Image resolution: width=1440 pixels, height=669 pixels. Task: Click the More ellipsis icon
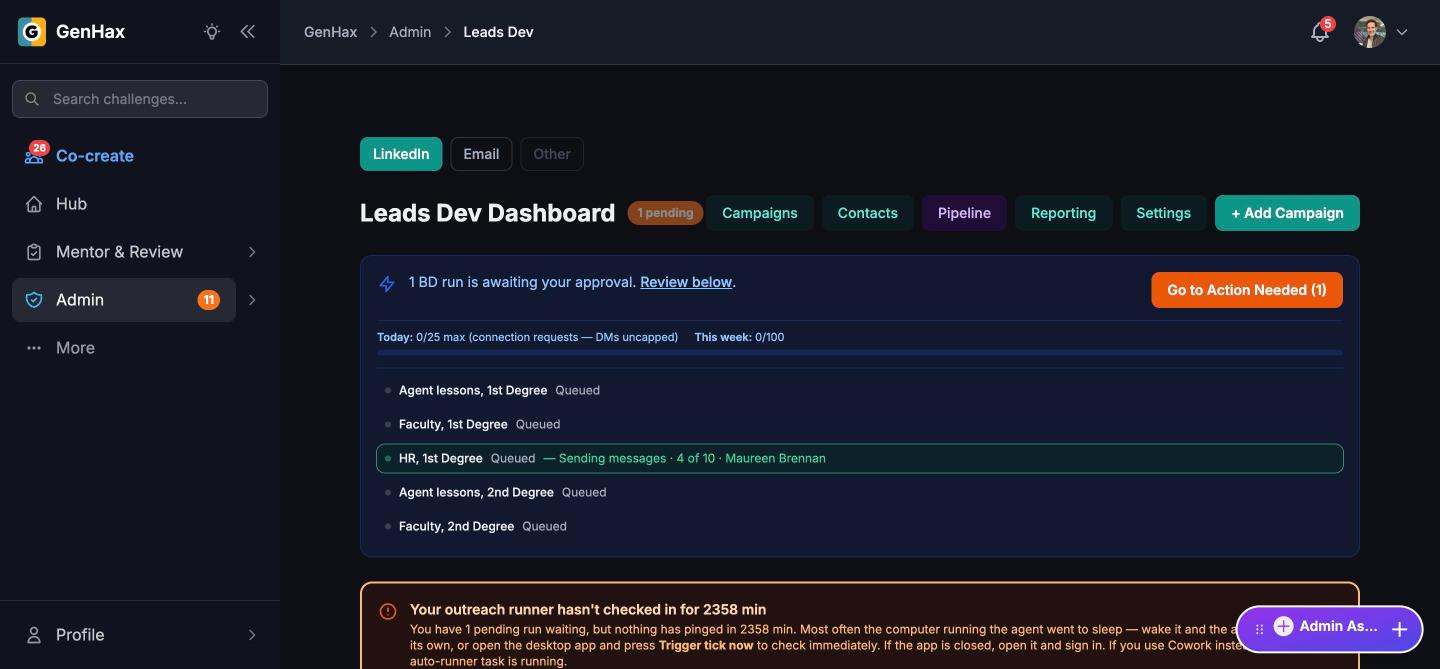[x=34, y=348]
